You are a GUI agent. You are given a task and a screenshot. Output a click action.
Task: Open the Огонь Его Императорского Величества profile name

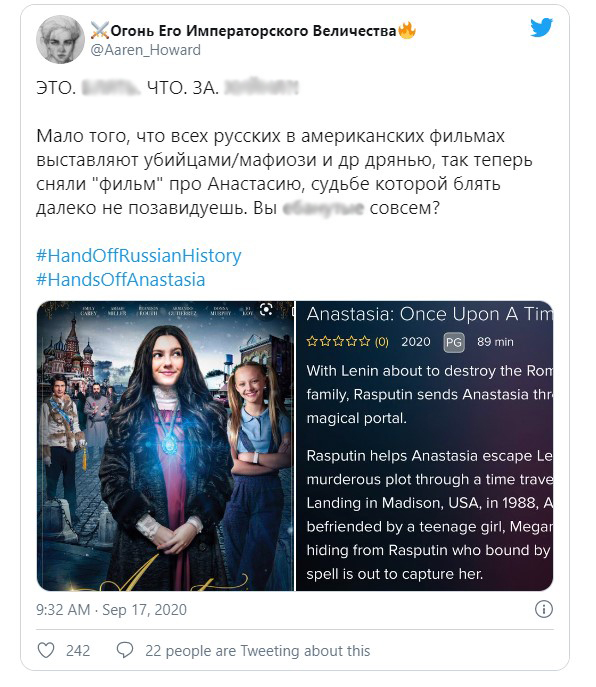coord(253,31)
